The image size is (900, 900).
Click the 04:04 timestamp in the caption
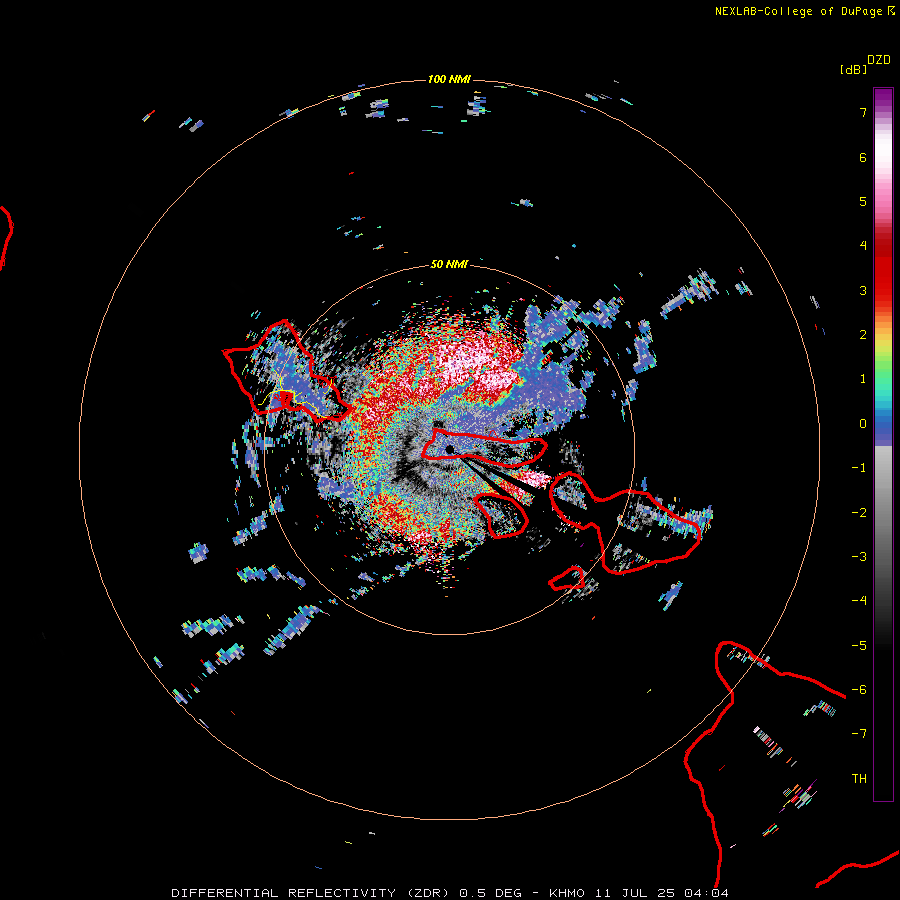(706, 893)
